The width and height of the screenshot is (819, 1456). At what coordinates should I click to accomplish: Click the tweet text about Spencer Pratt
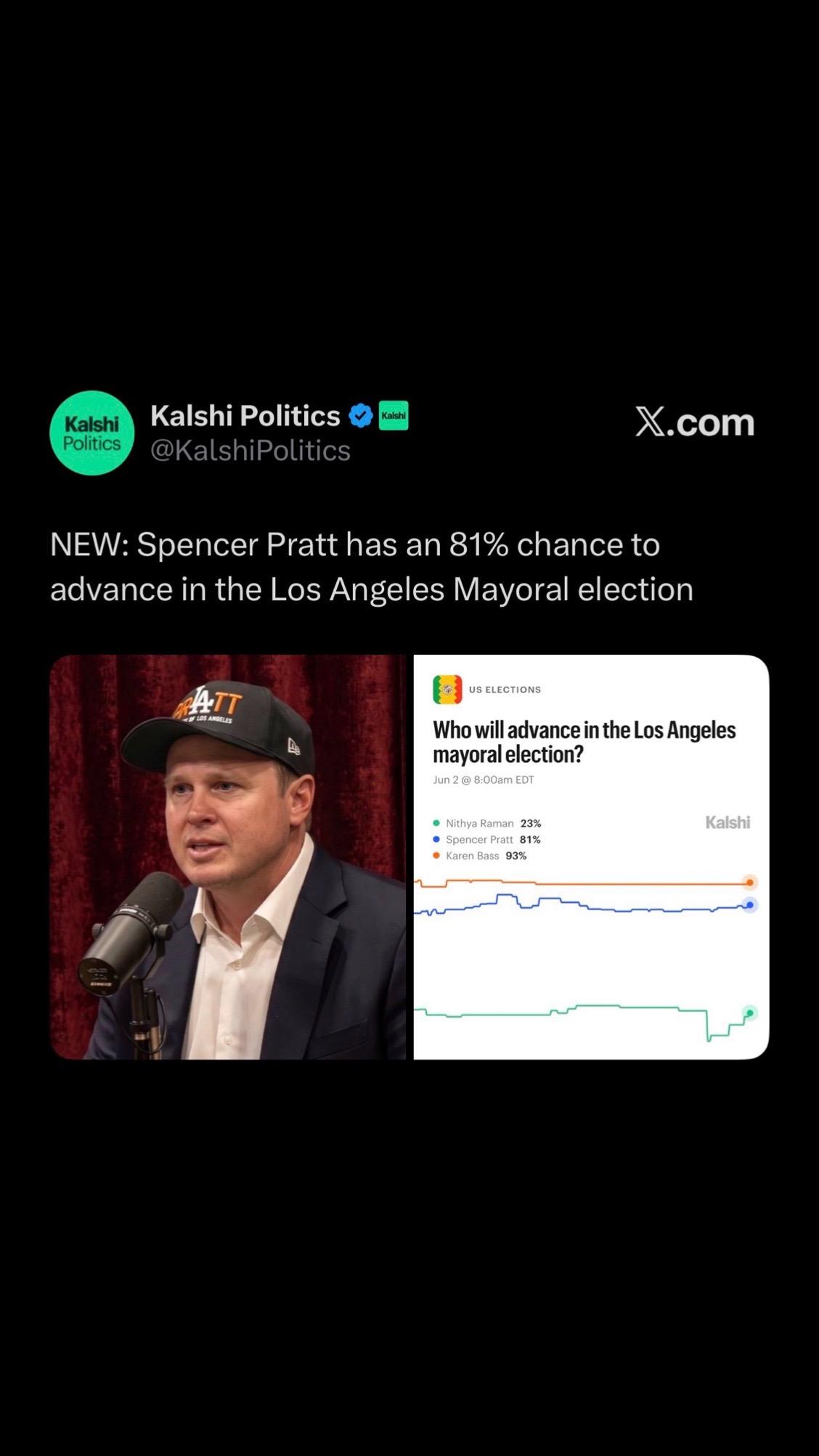(372, 567)
